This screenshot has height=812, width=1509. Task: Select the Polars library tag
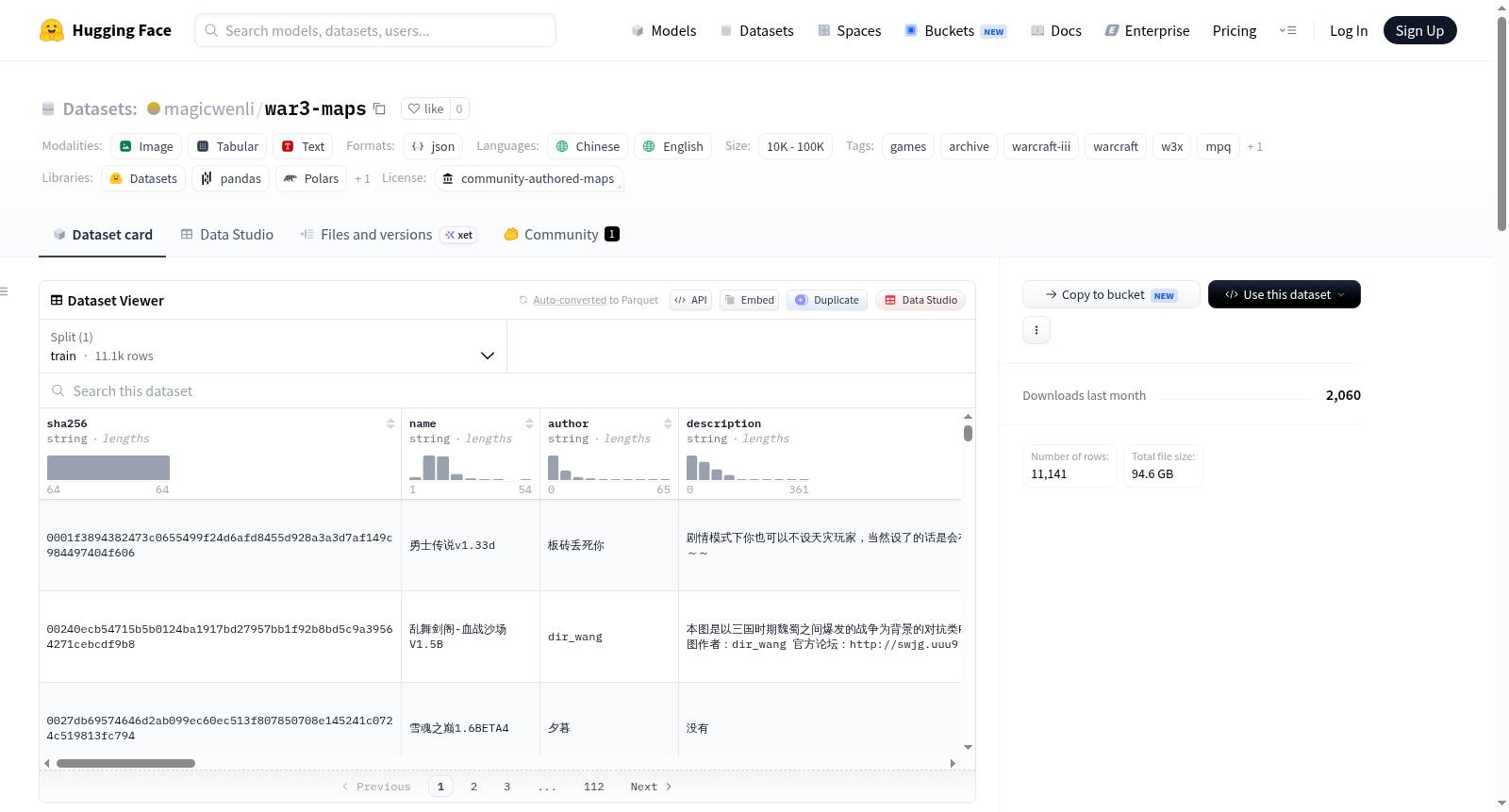pyautogui.click(x=311, y=178)
